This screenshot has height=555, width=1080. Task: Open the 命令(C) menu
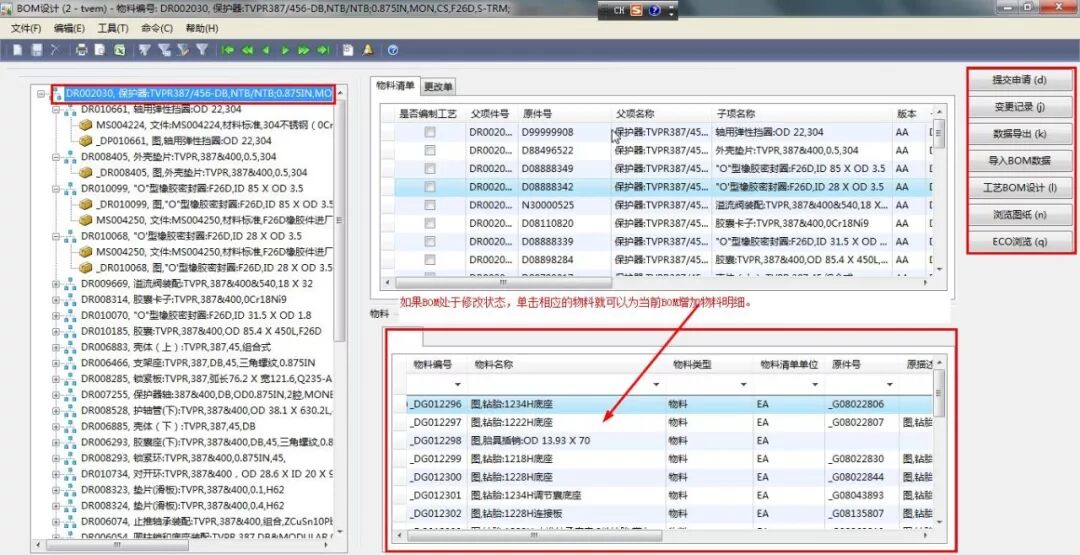pyautogui.click(x=157, y=28)
